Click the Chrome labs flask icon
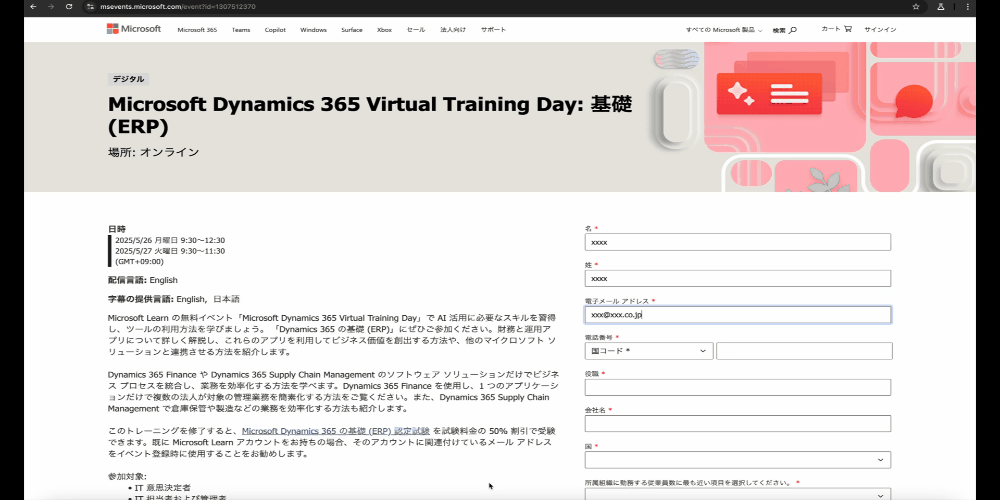 click(941, 6)
